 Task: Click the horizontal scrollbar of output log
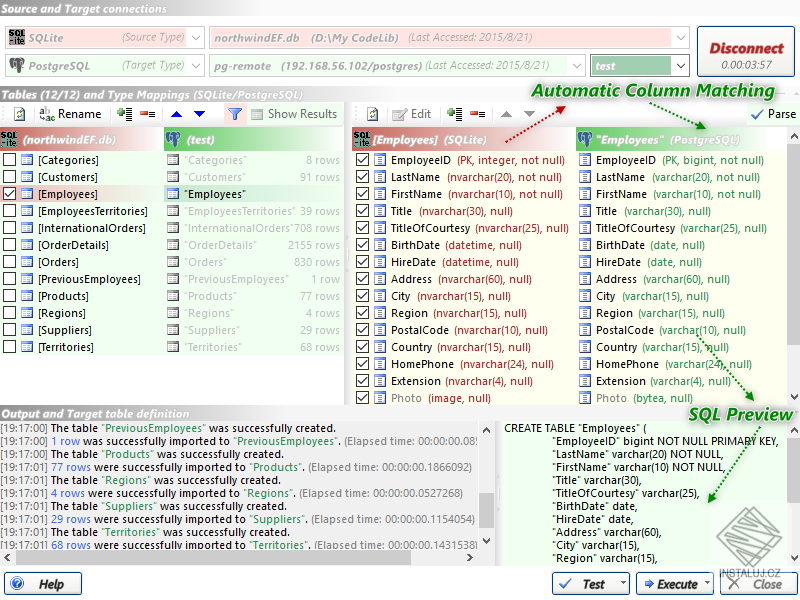[213, 558]
